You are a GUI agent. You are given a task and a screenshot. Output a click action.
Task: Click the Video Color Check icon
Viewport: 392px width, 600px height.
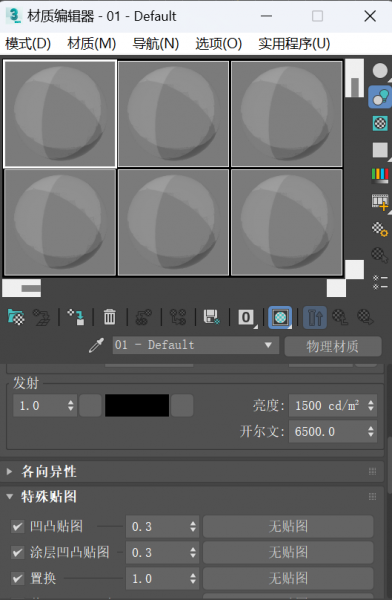tap(380, 176)
